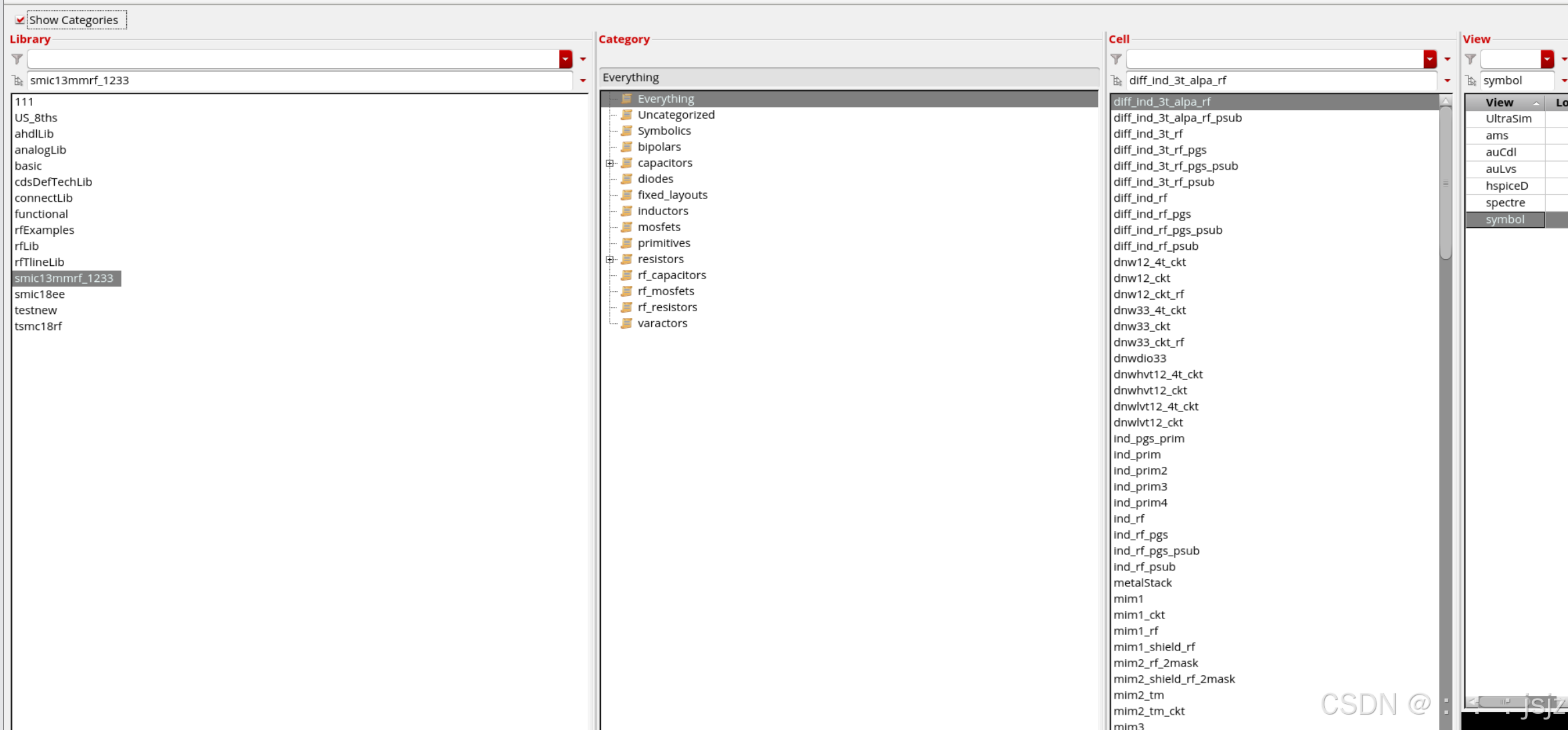Click the Library filter funnel icon
This screenshot has height=730, width=1568.
tap(17, 59)
